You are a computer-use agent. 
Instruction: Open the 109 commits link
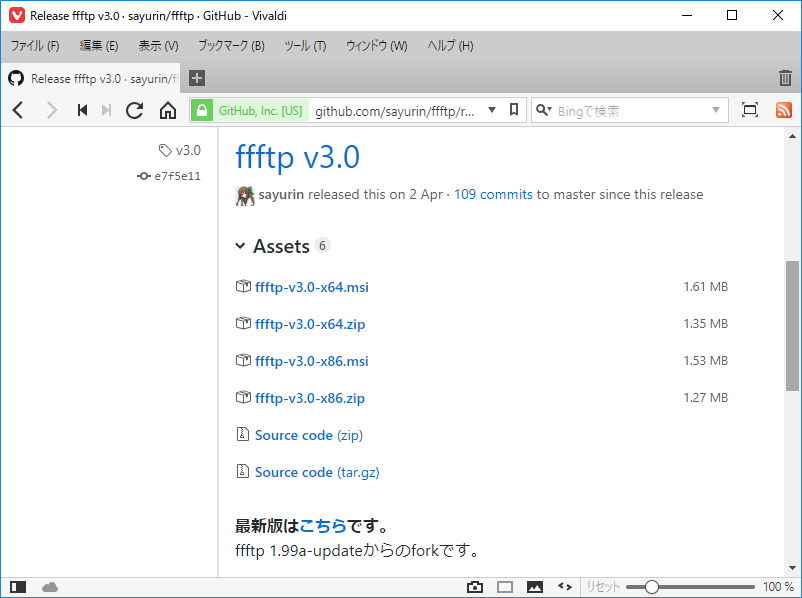click(x=493, y=194)
